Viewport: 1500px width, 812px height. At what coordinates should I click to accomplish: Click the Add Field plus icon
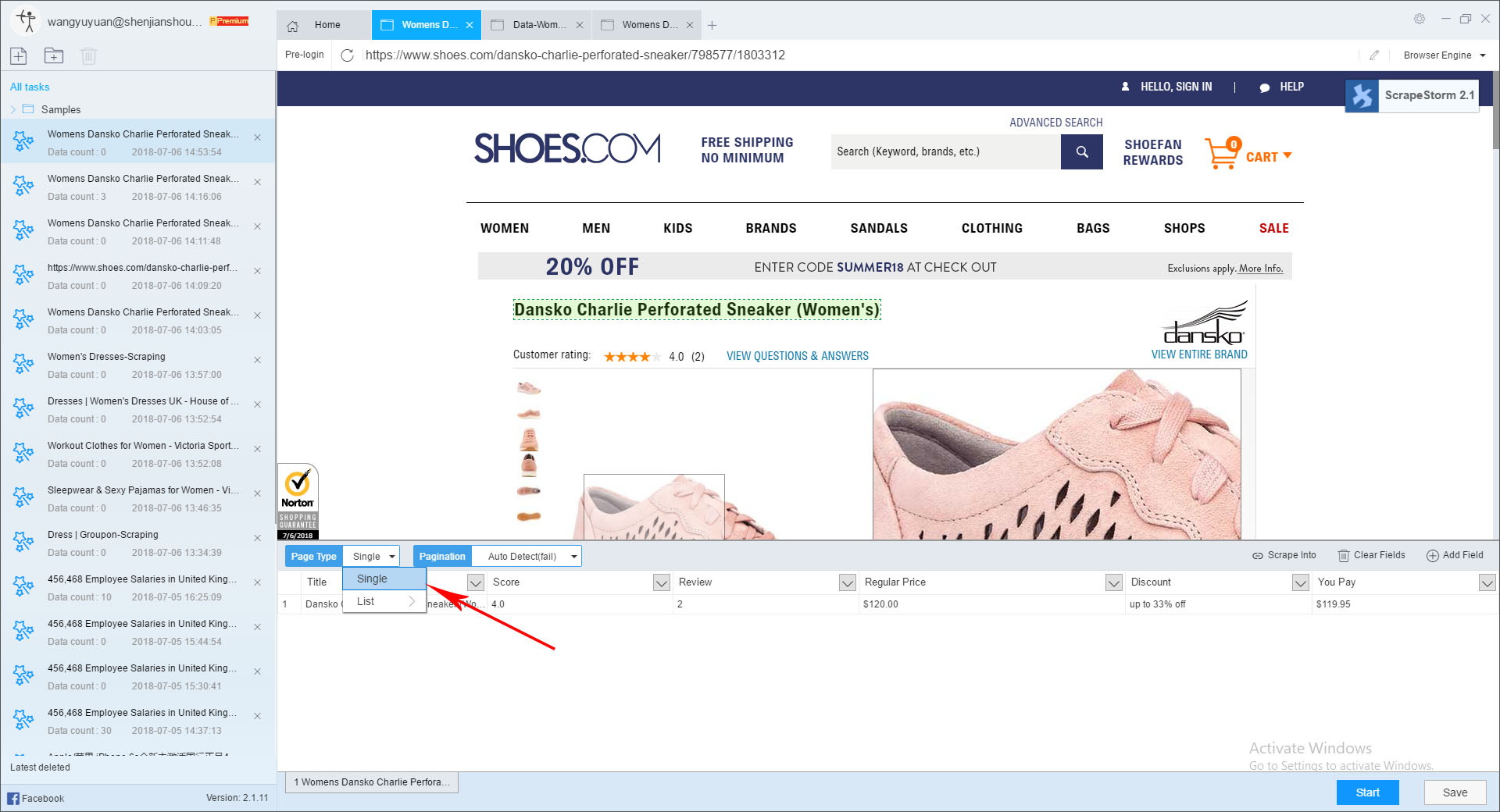coord(1433,556)
